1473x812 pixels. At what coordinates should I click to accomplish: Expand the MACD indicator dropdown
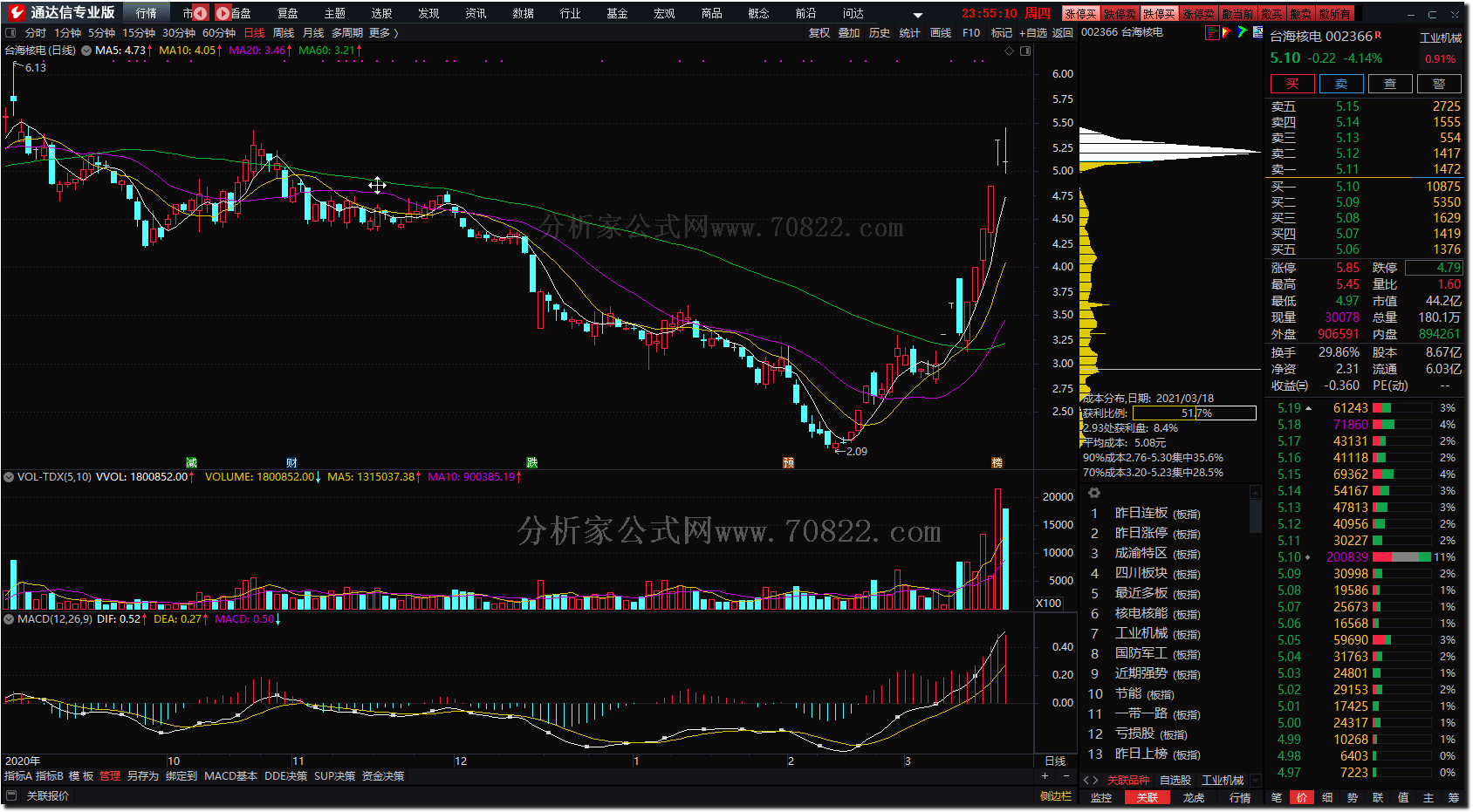(9, 619)
